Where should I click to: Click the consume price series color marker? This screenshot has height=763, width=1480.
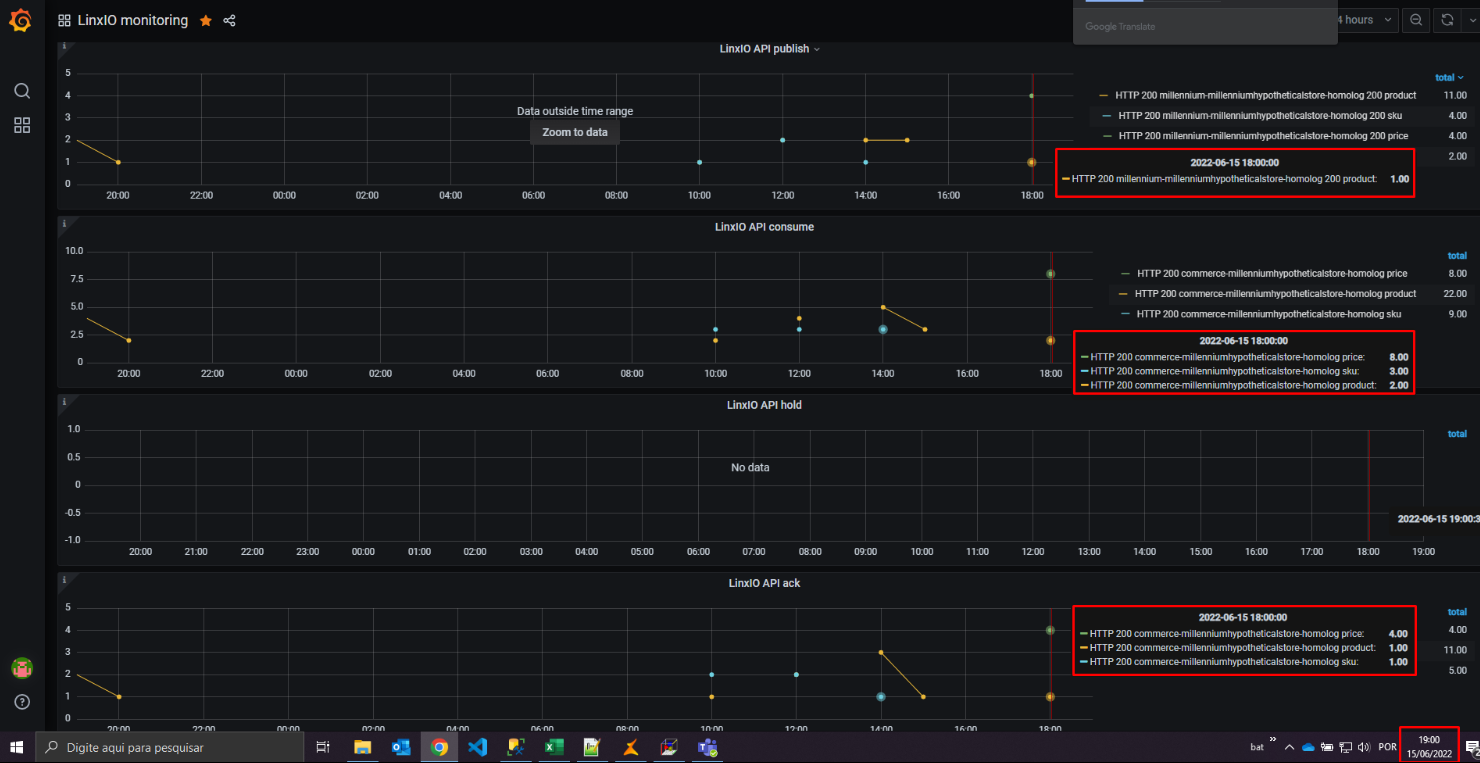[1126, 273]
